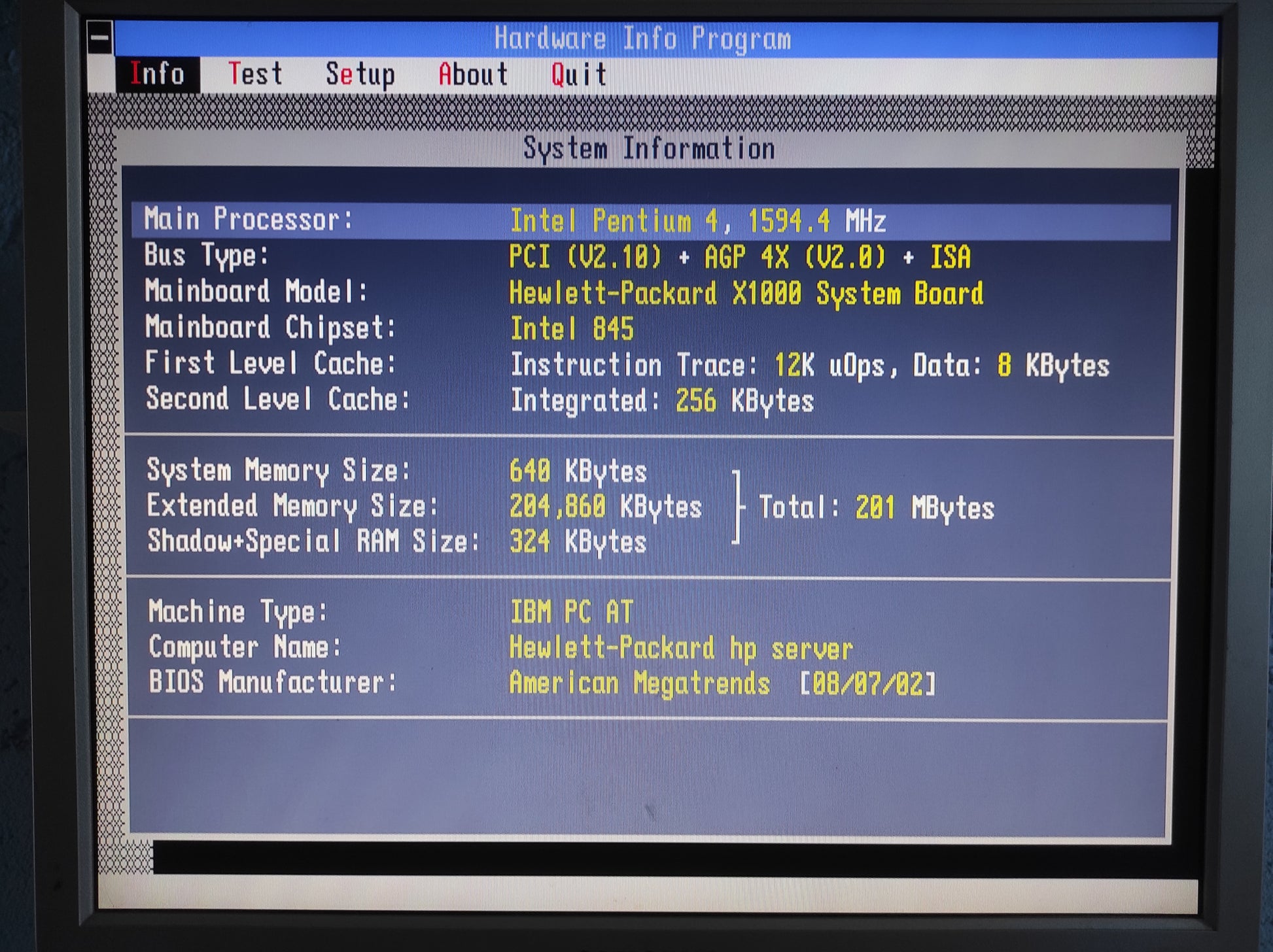Select Quit from the menu bar
The width and height of the screenshot is (1273, 952).
coord(578,75)
